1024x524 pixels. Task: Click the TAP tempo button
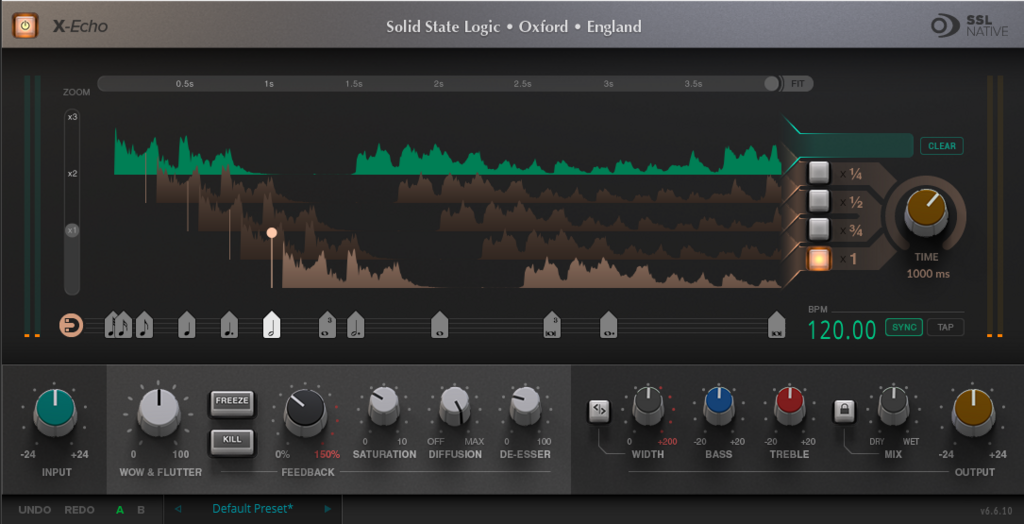[946, 327]
